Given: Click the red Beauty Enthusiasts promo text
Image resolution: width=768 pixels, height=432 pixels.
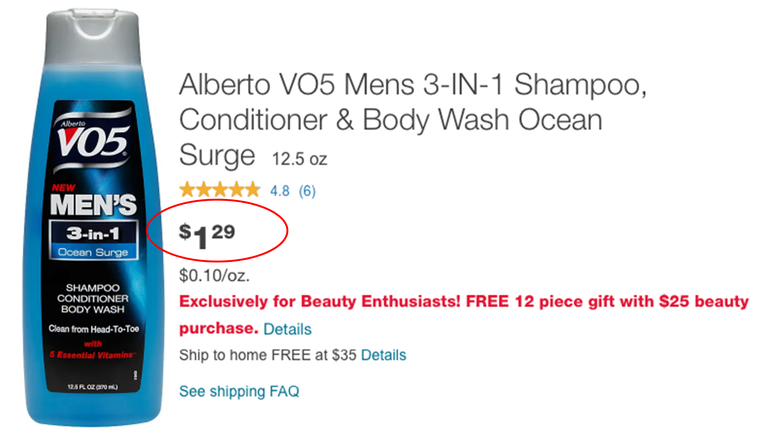Looking at the screenshot, I should pyautogui.click(x=463, y=314).
